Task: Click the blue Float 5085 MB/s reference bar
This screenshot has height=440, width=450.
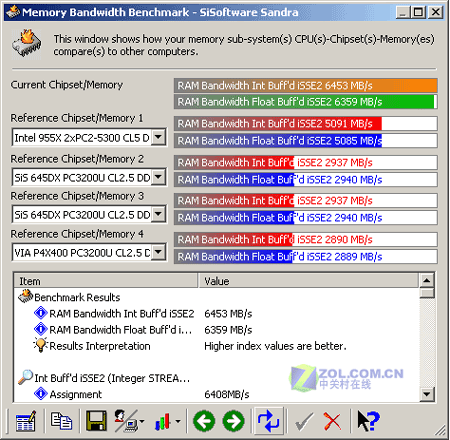Action: [306, 141]
